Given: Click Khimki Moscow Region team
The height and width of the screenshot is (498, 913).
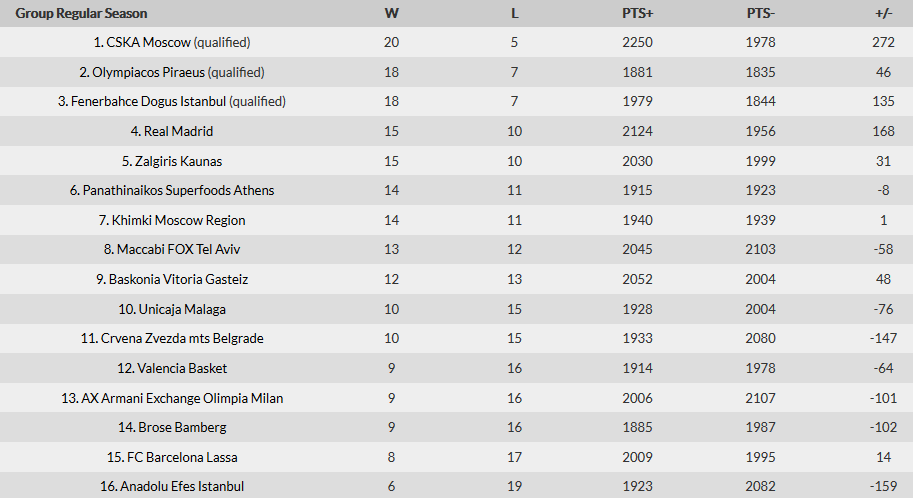Looking at the screenshot, I should pos(178,220).
